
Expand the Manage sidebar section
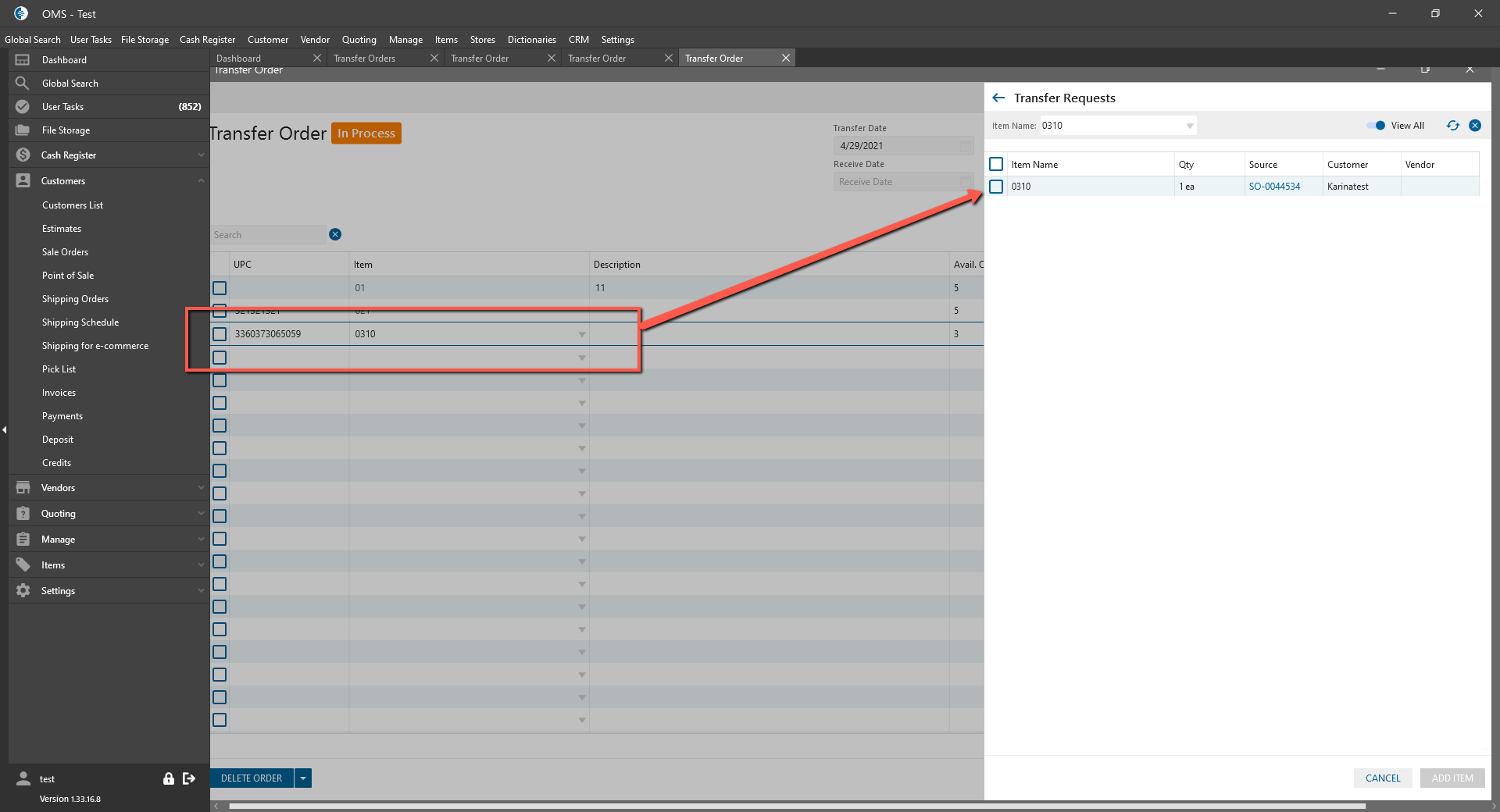click(x=201, y=540)
